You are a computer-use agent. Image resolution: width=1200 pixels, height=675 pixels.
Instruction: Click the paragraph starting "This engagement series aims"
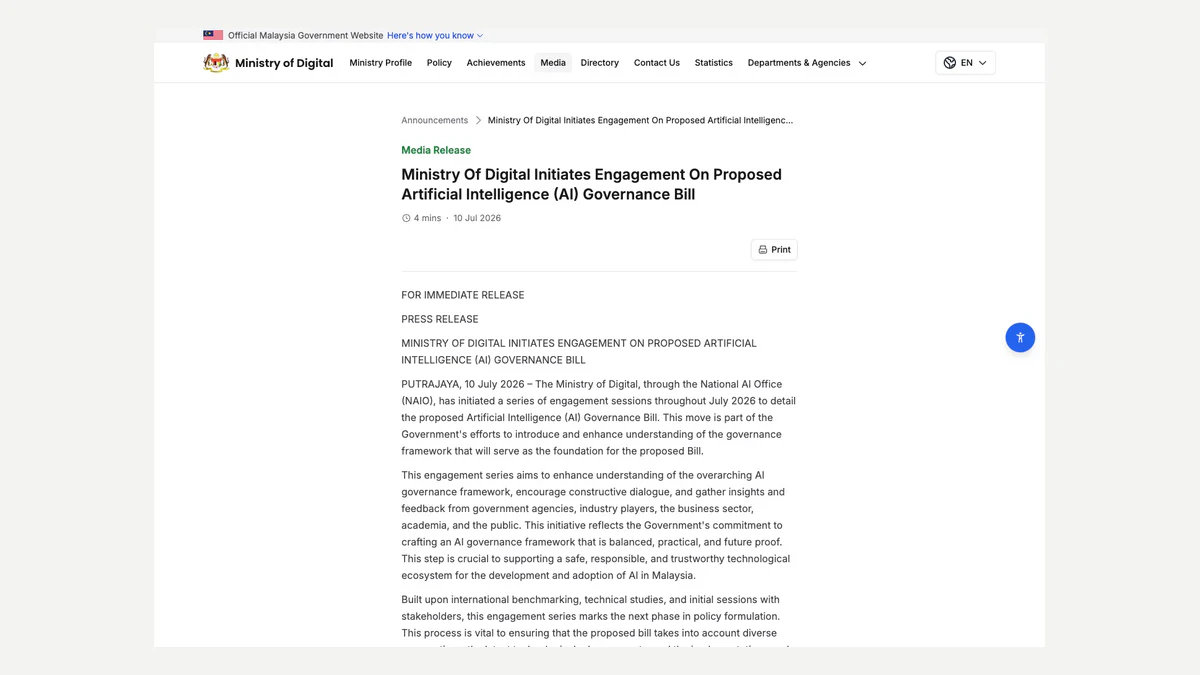click(597, 525)
